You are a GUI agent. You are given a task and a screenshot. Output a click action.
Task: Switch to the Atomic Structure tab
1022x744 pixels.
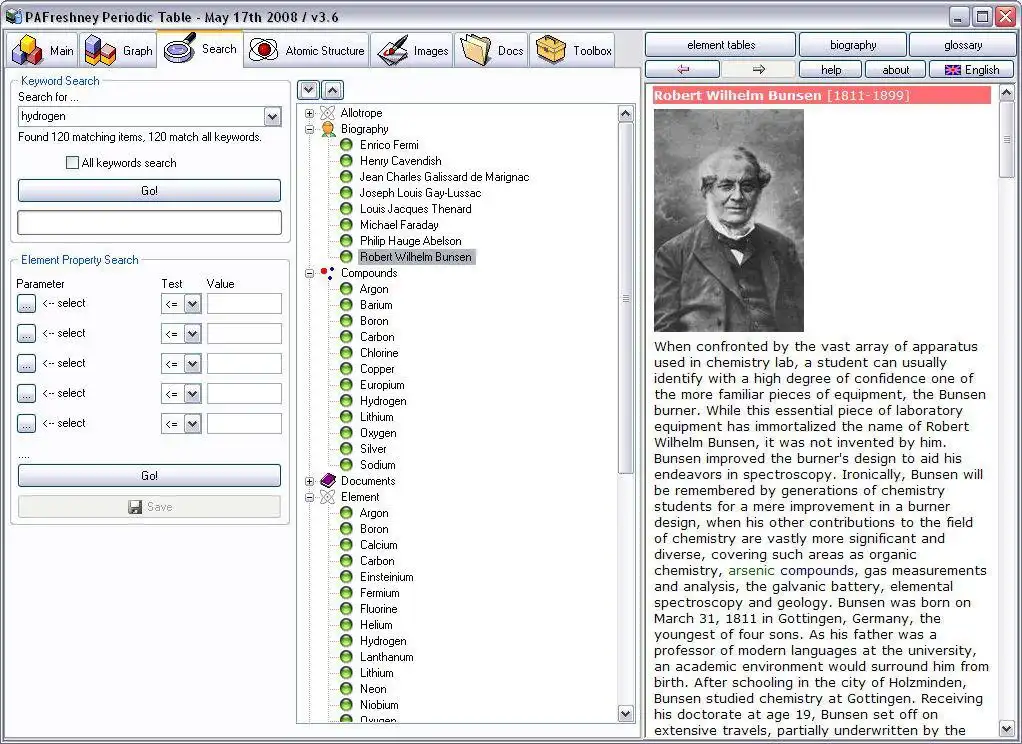click(x=306, y=50)
